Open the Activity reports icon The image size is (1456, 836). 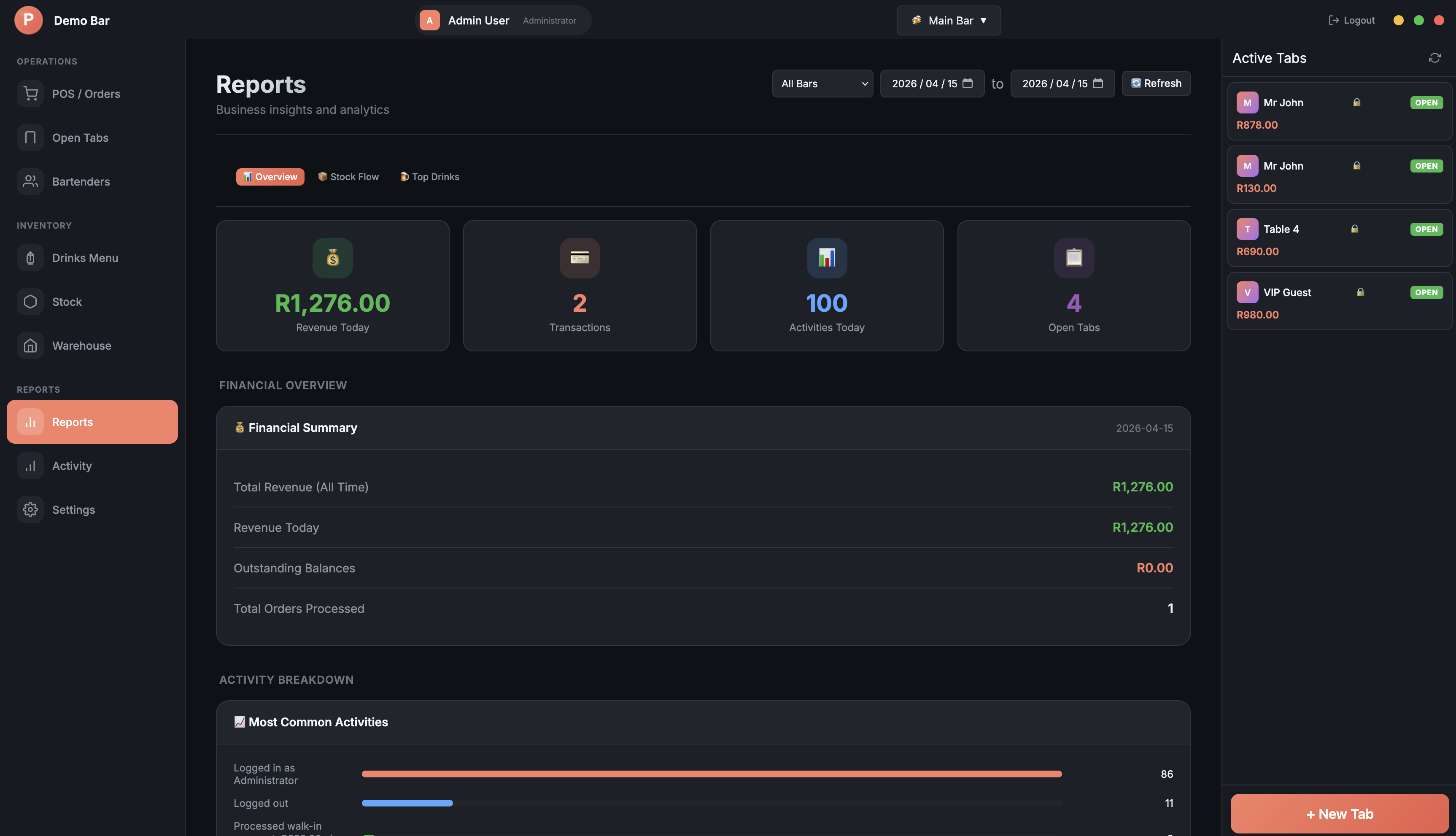tap(30, 466)
